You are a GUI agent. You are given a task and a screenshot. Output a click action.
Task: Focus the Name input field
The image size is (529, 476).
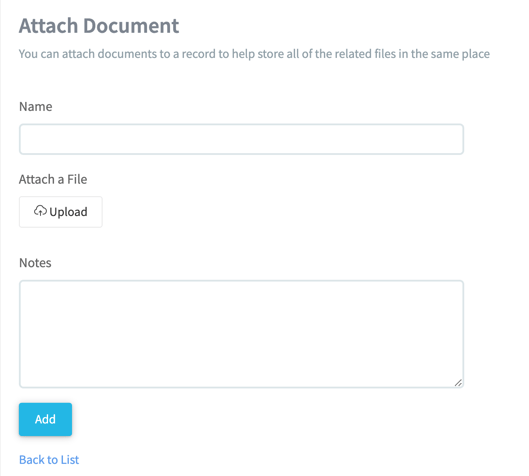click(x=242, y=139)
